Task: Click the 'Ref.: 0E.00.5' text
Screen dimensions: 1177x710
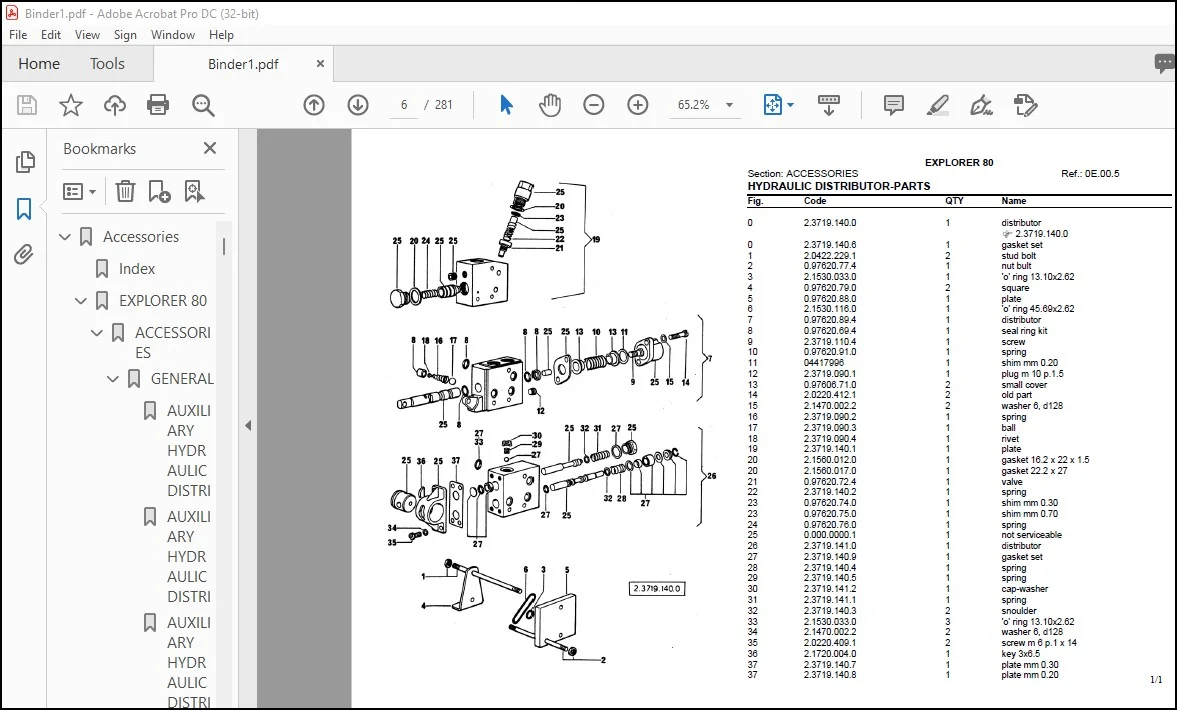Action: pos(1090,173)
